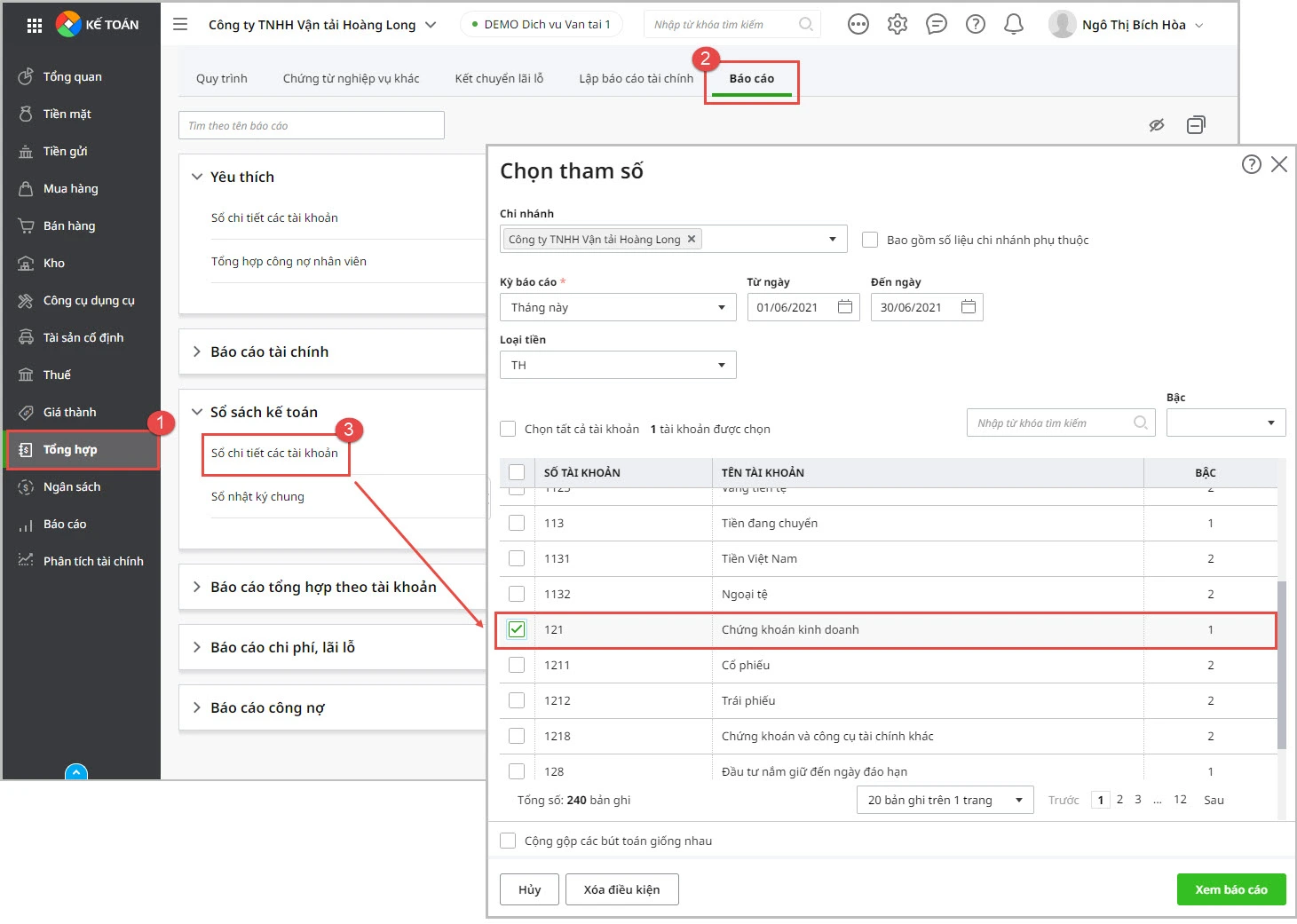Open the settings gear icon

pos(898,25)
